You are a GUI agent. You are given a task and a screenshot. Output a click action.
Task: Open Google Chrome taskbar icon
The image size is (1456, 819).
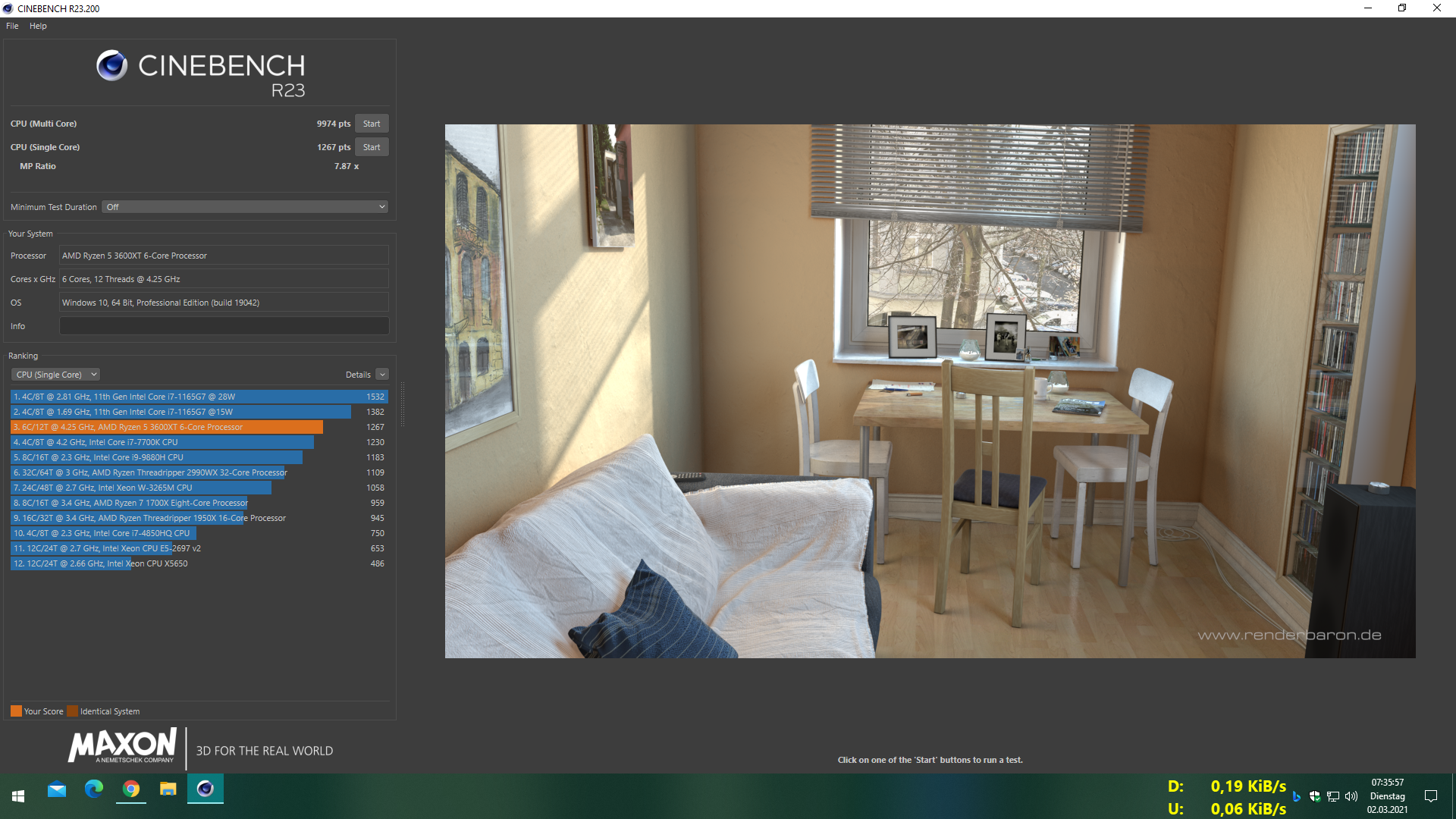(131, 790)
